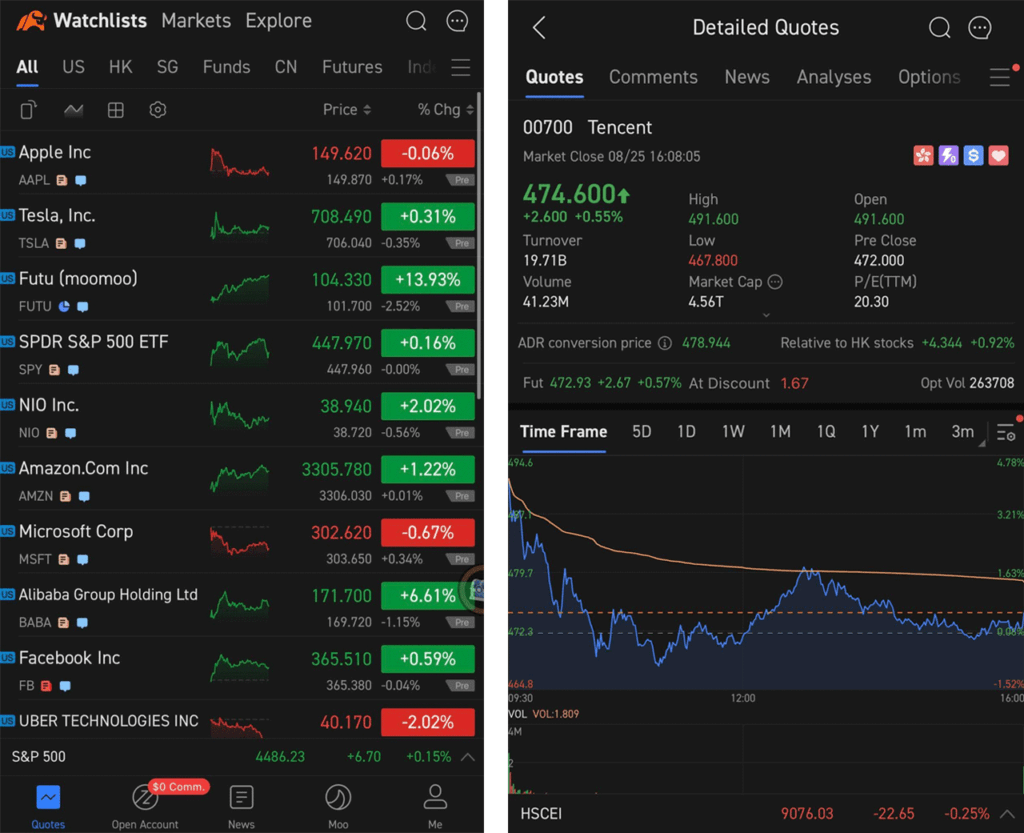The image size is (1024, 833).
Task: Open the messages chat bubble in Watchlists header
Action: (457, 21)
